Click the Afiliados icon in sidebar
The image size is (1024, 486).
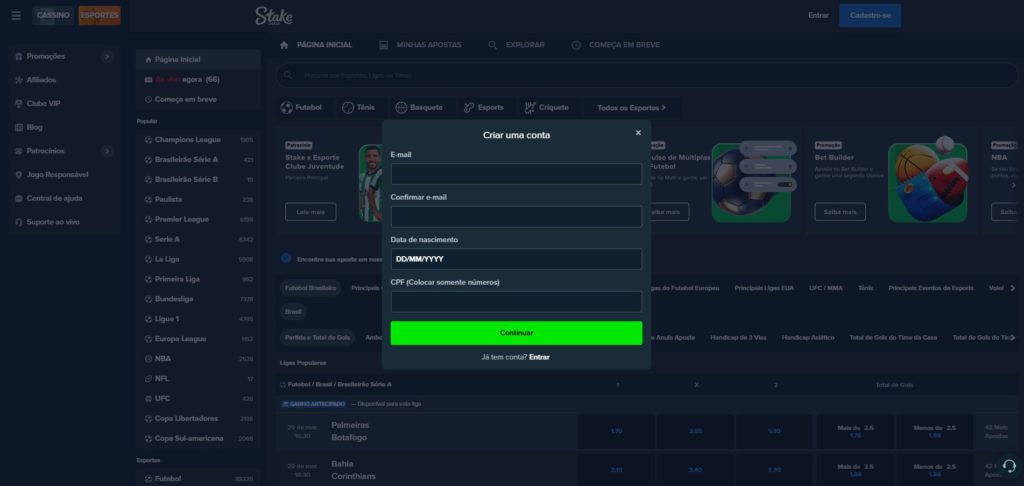(x=19, y=80)
